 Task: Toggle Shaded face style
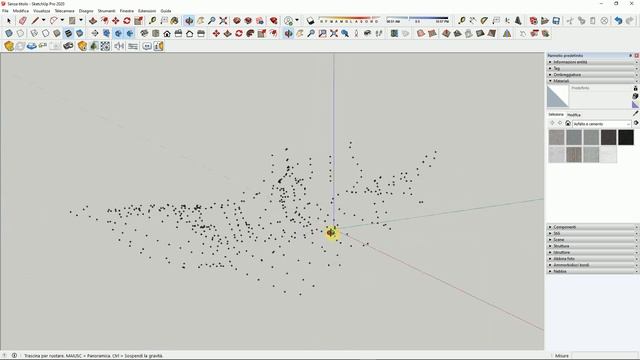coord(57,33)
